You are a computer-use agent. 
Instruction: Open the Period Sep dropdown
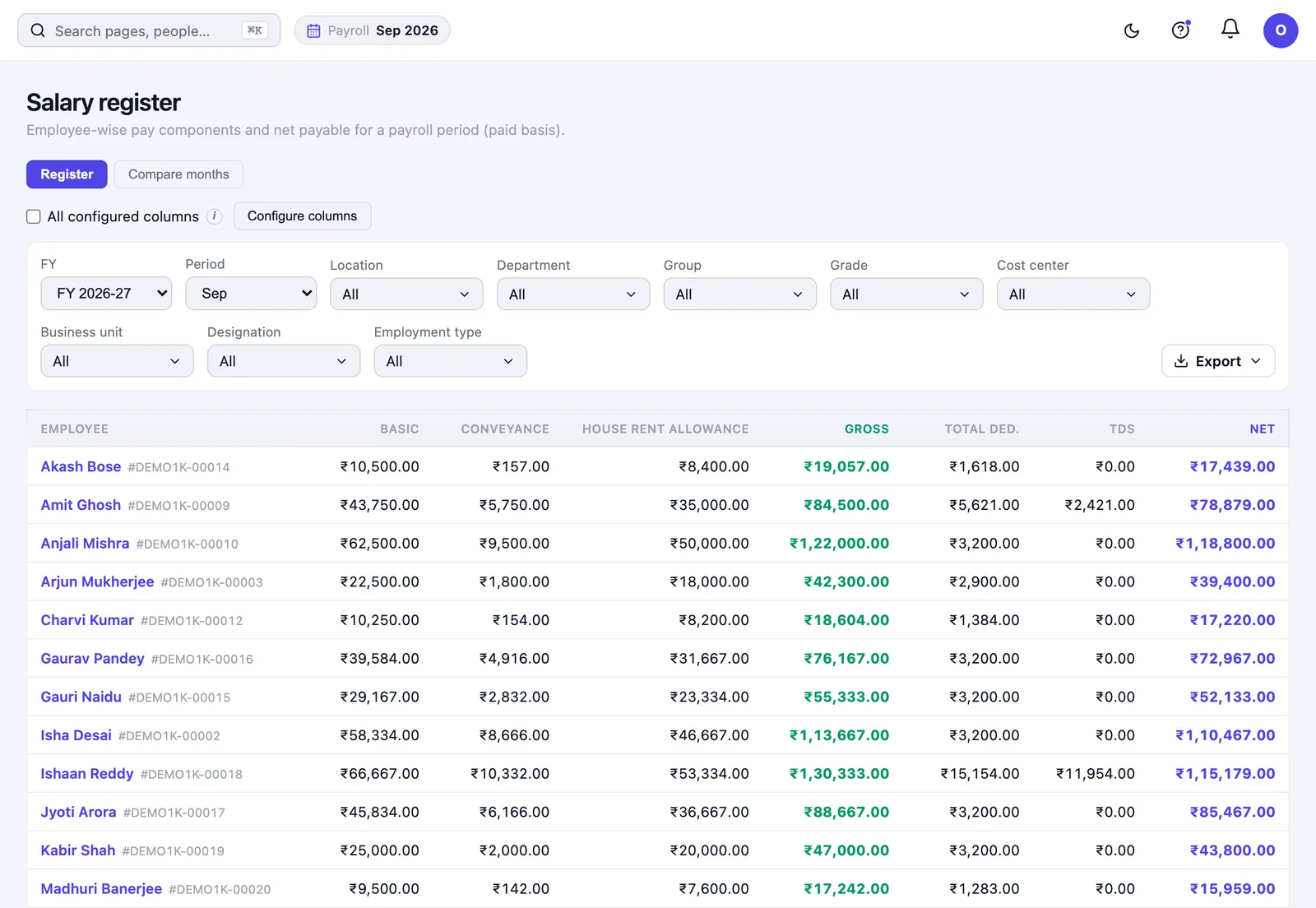(x=251, y=294)
